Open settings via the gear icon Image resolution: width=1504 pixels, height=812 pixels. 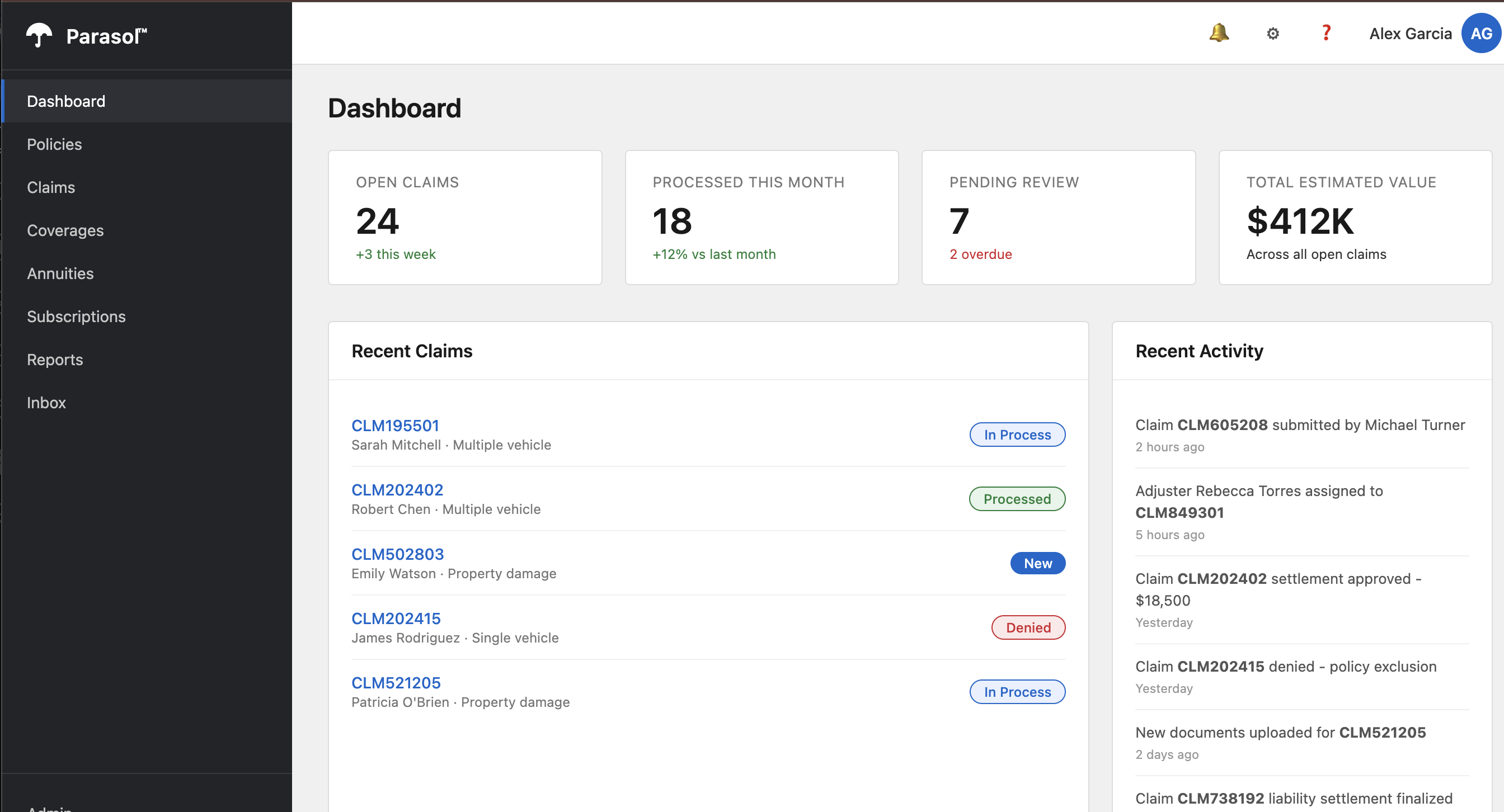point(1273,34)
